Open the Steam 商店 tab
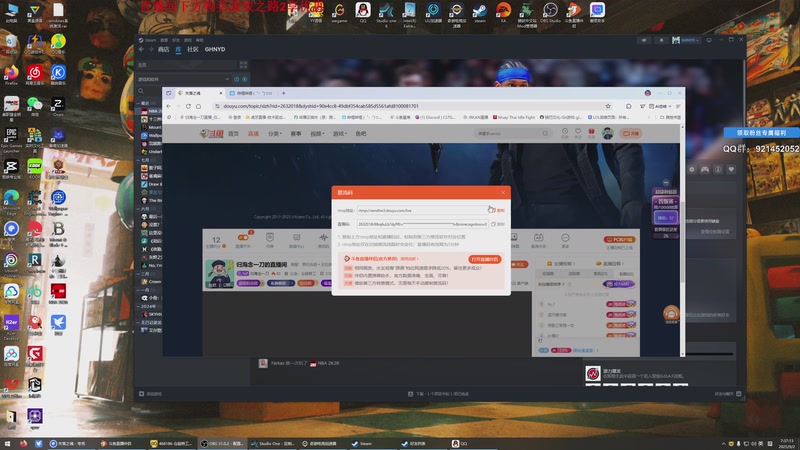 click(163, 49)
